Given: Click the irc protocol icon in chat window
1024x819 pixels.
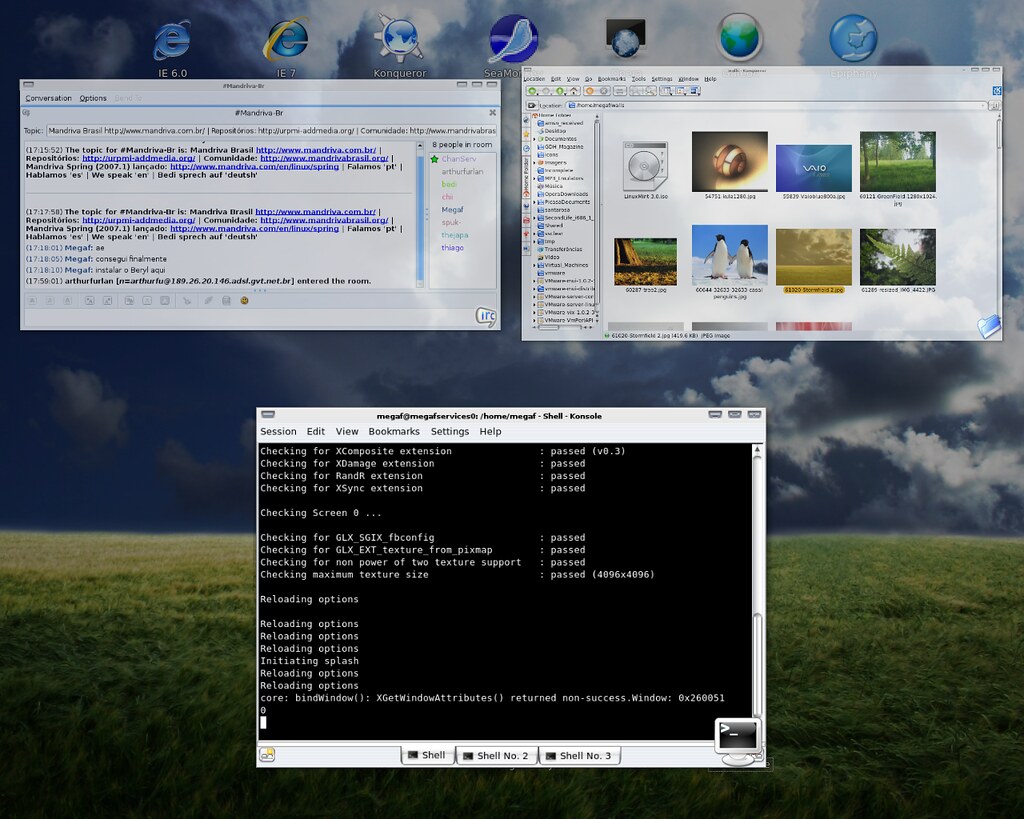Looking at the screenshot, I should (485, 316).
